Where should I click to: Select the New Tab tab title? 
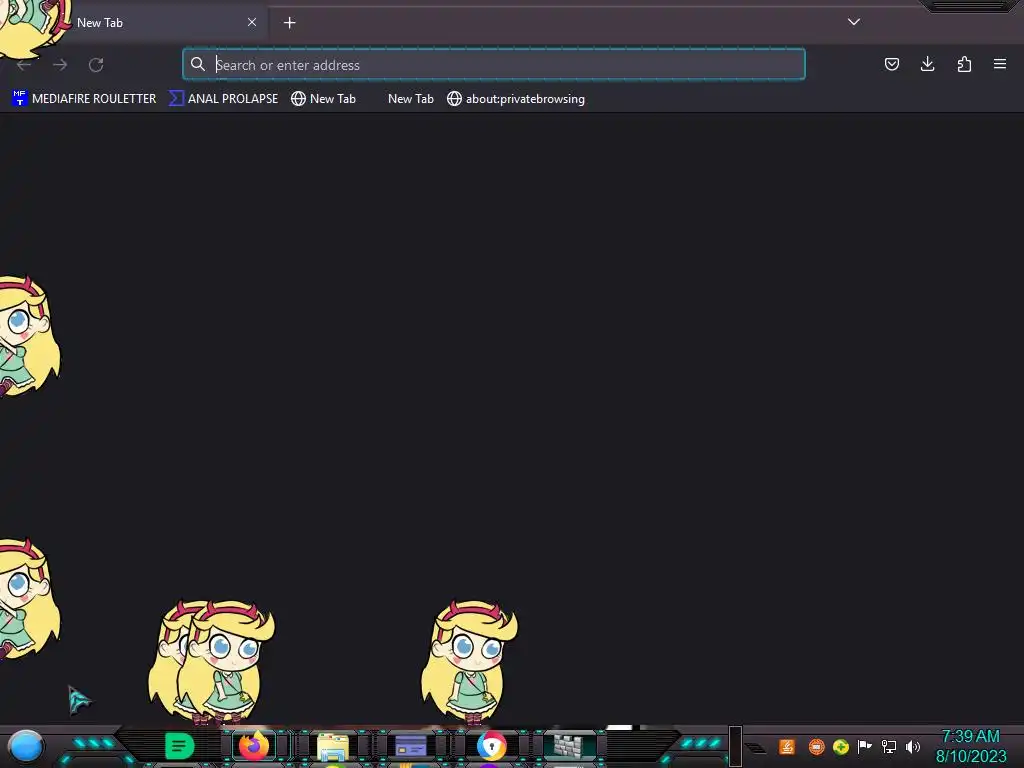(100, 22)
